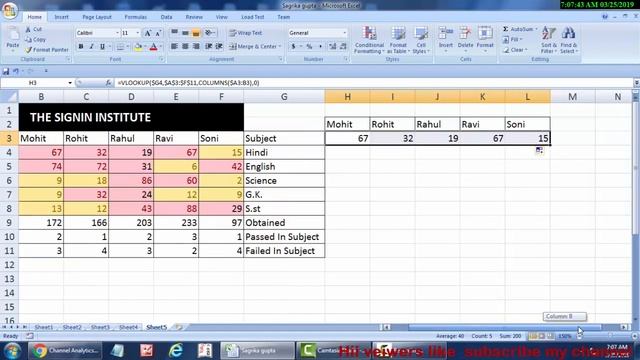Open the Data tab
The width and height of the screenshot is (640, 360).
166,17
